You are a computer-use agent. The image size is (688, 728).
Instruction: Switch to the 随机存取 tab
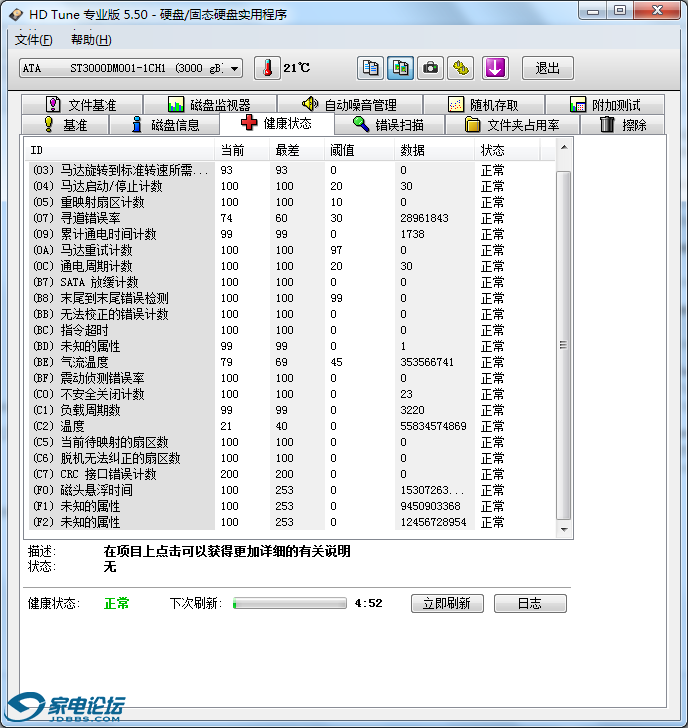pos(484,105)
